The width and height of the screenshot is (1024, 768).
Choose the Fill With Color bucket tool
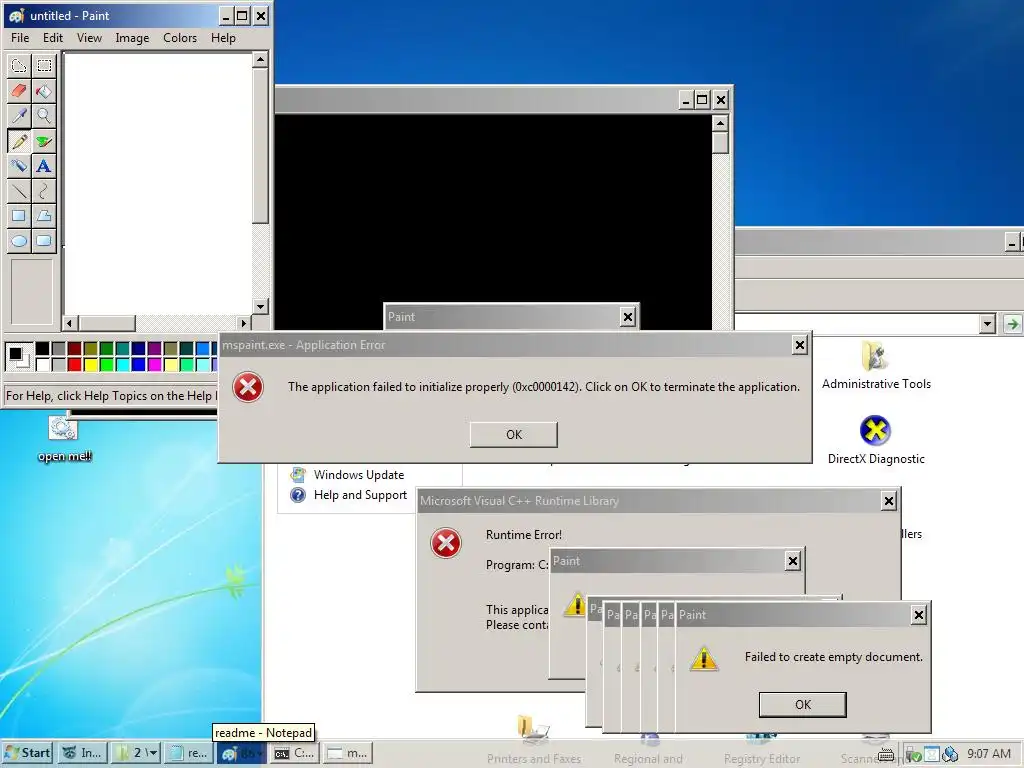(x=44, y=90)
